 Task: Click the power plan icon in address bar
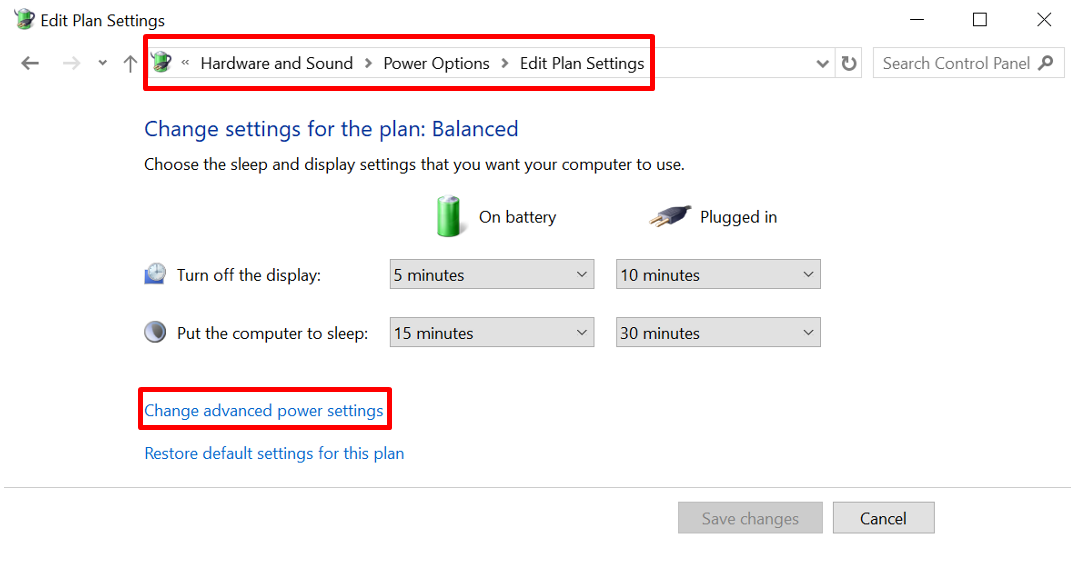tap(162, 63)
